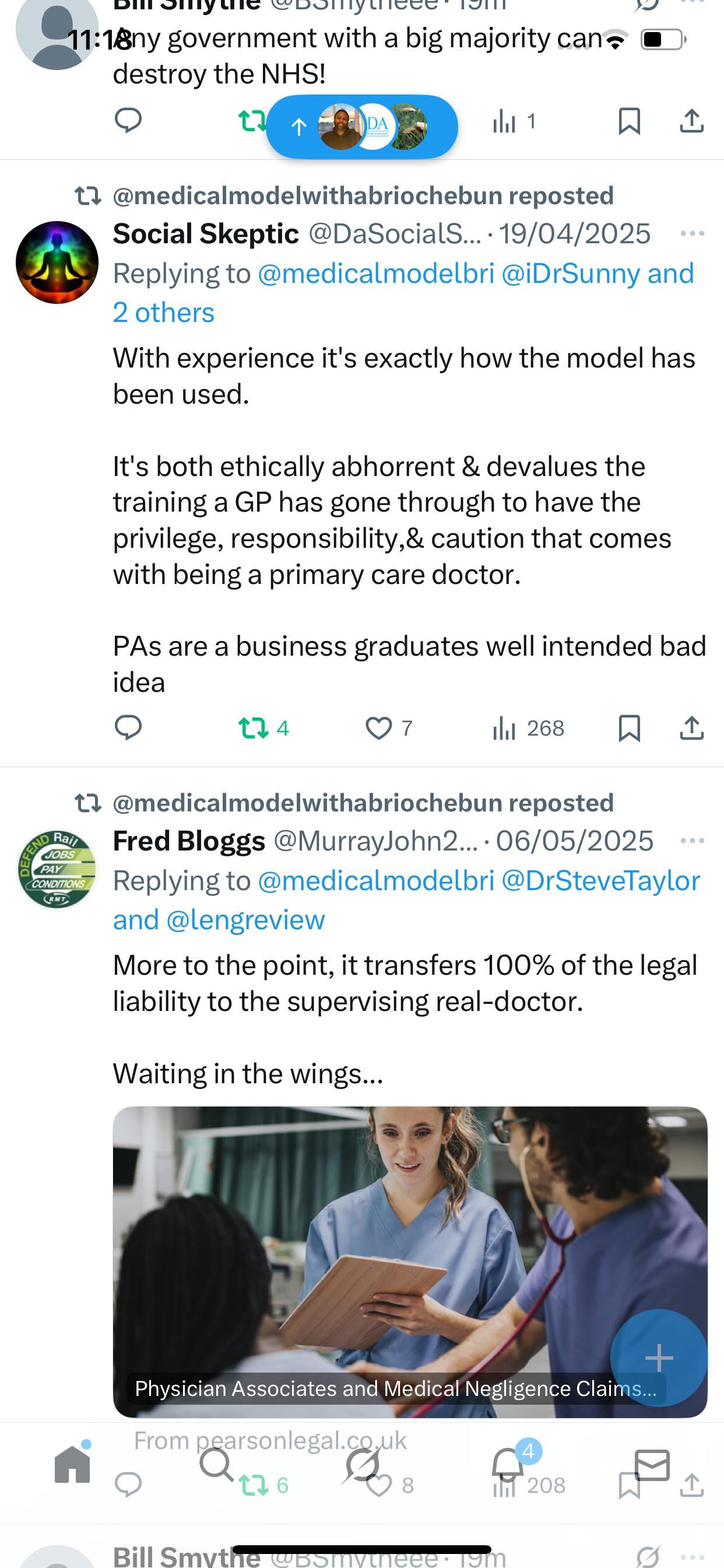Open more options for Social Skeptic's post

pos(693,234)
